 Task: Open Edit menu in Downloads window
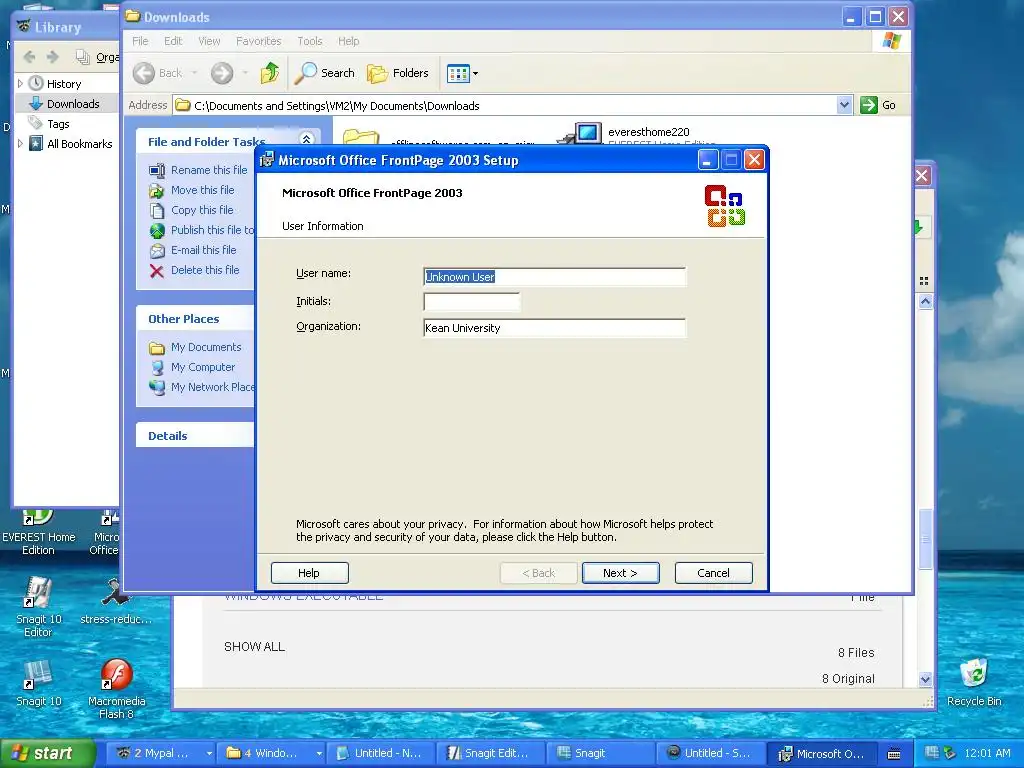(173, 41)
